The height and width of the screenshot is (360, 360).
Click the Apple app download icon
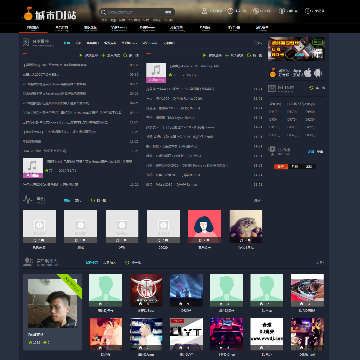click(x=307, y=72)
